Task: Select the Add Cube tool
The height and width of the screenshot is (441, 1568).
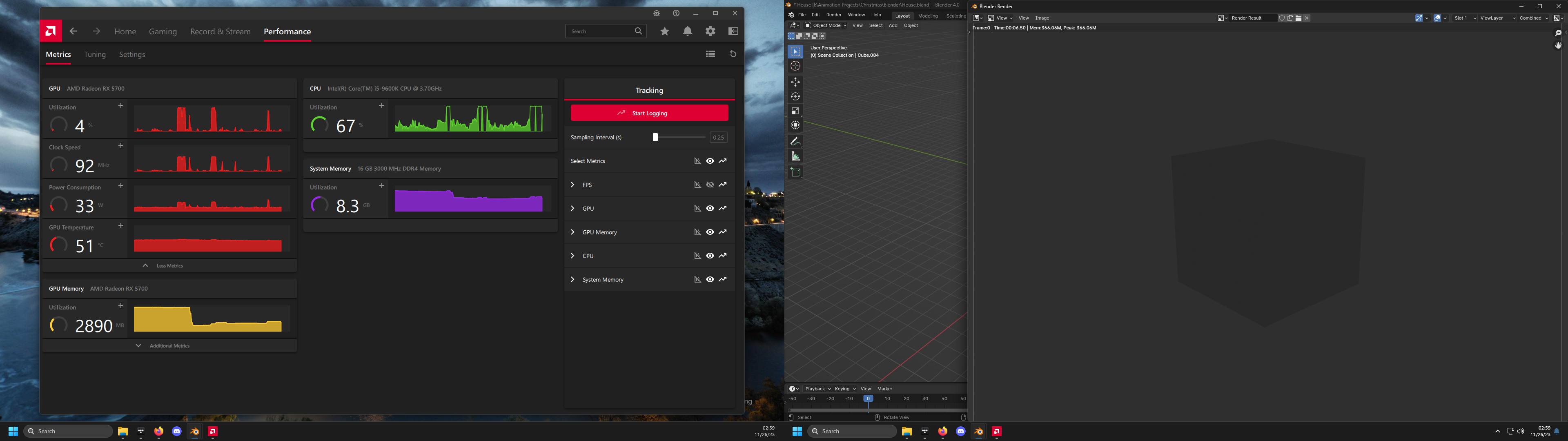Action: click(x=795, y=172)
